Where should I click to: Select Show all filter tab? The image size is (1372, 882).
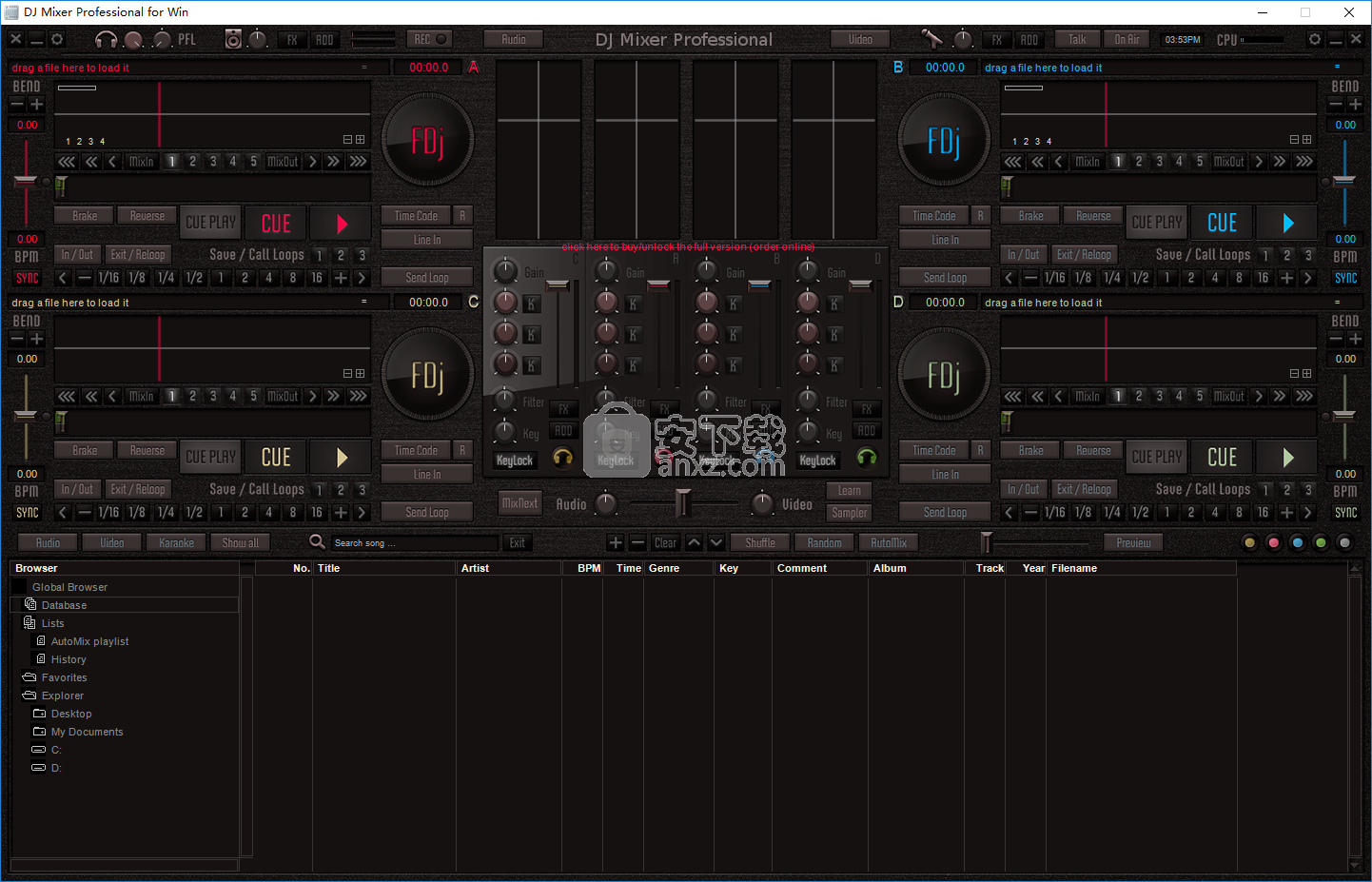click(241, 542)
